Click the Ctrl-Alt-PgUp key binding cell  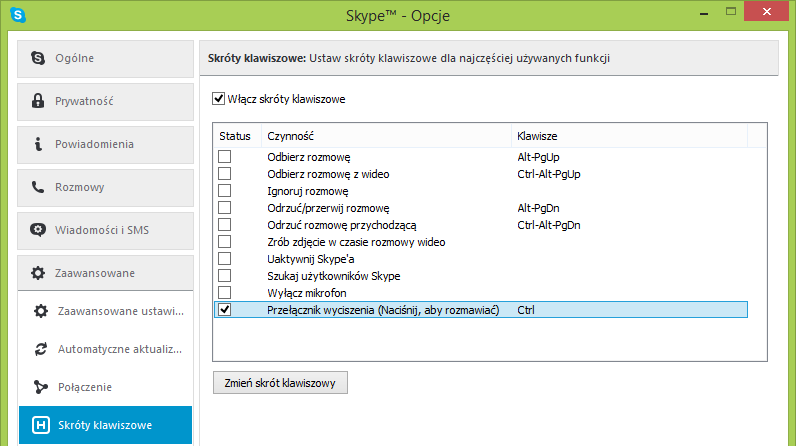[x=549, y=174]
